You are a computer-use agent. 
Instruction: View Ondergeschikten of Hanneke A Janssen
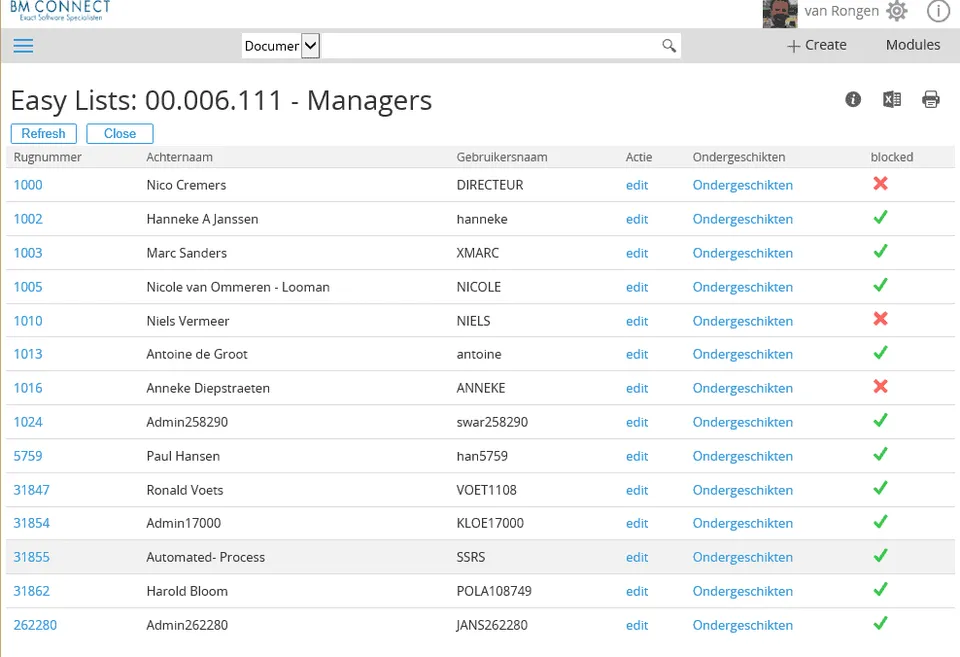tap(743, 219)
